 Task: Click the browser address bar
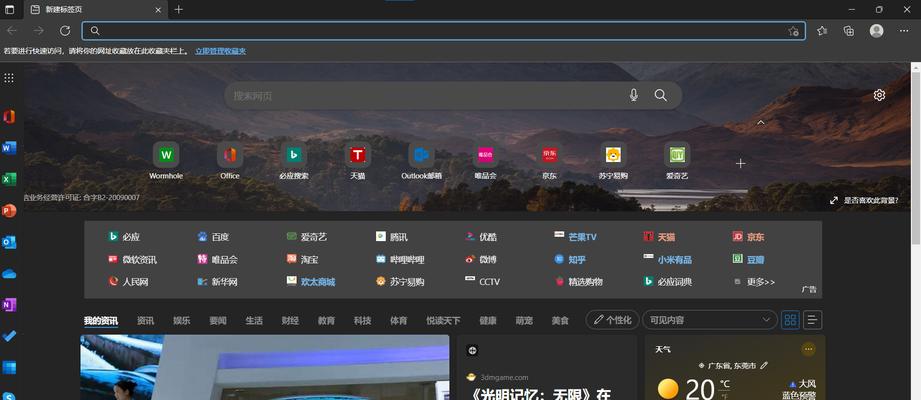443,31
